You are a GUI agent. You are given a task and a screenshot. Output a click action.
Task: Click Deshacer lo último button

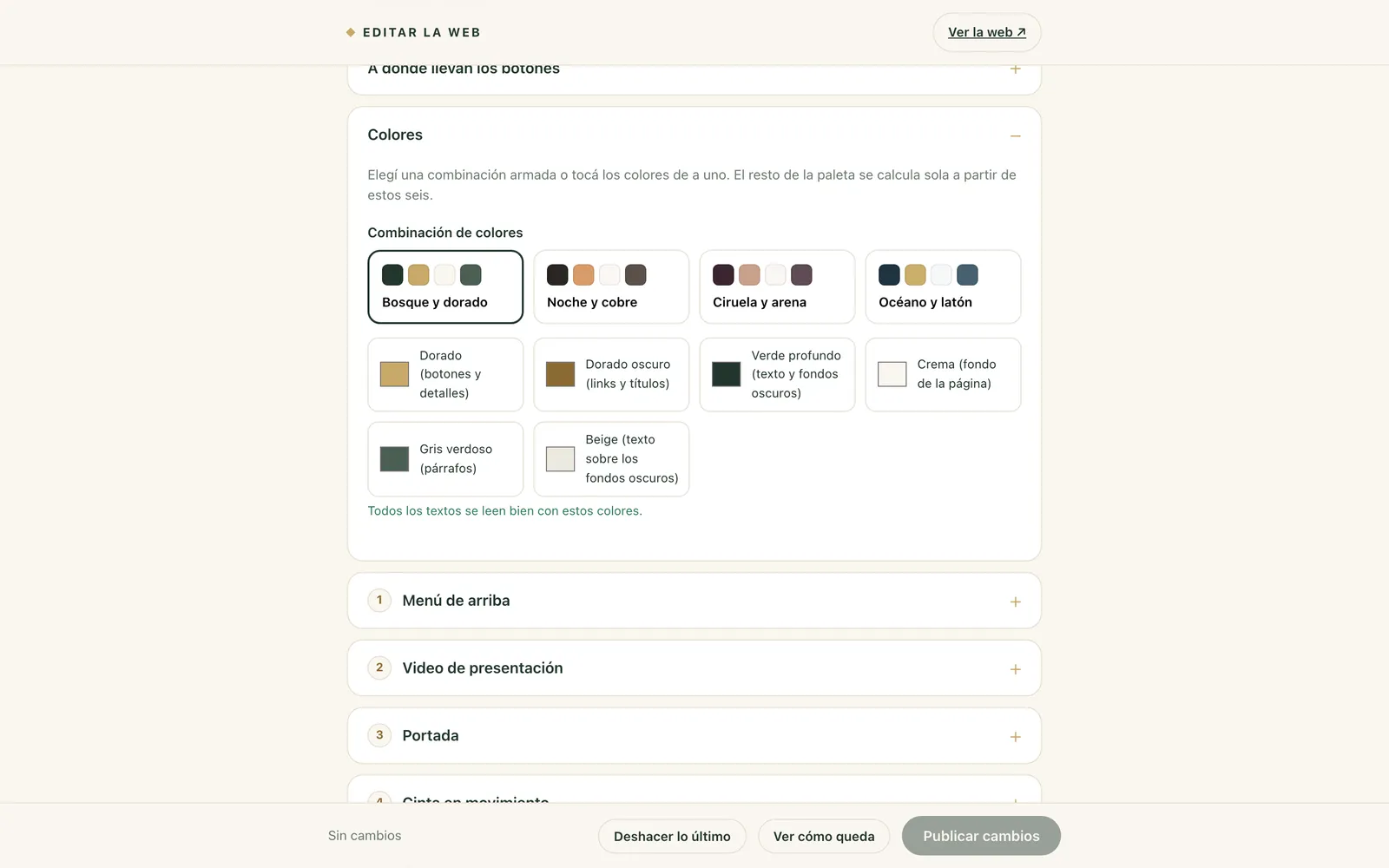pos(672,836)
